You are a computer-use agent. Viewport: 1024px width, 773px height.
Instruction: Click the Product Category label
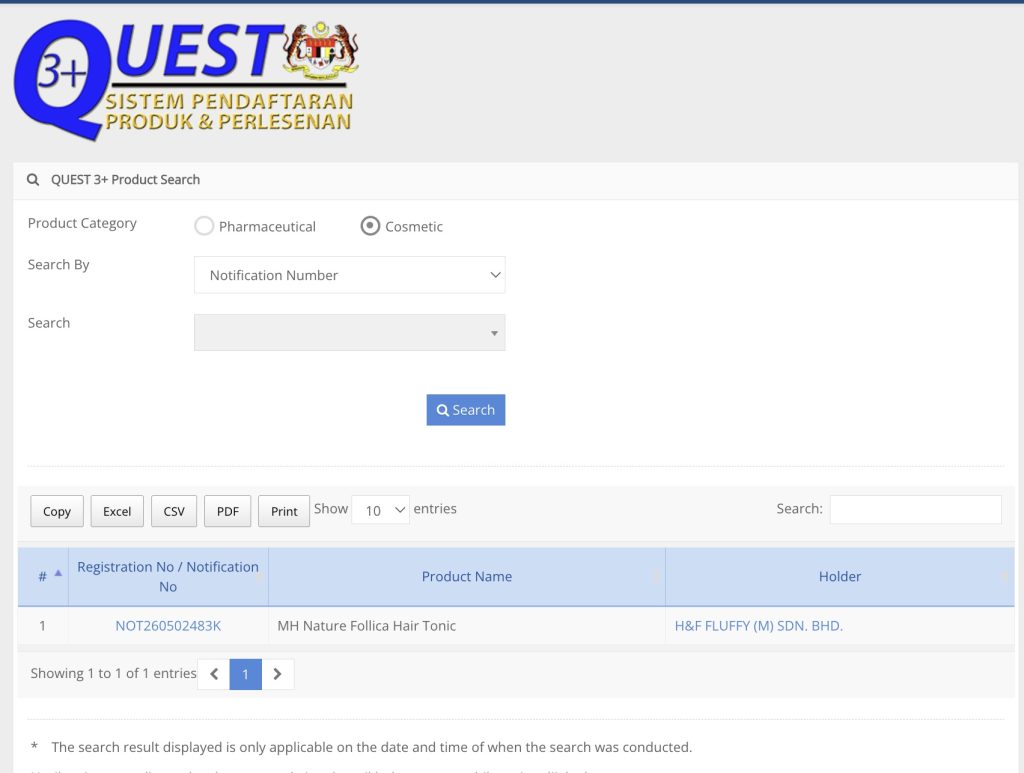(82, 223)
